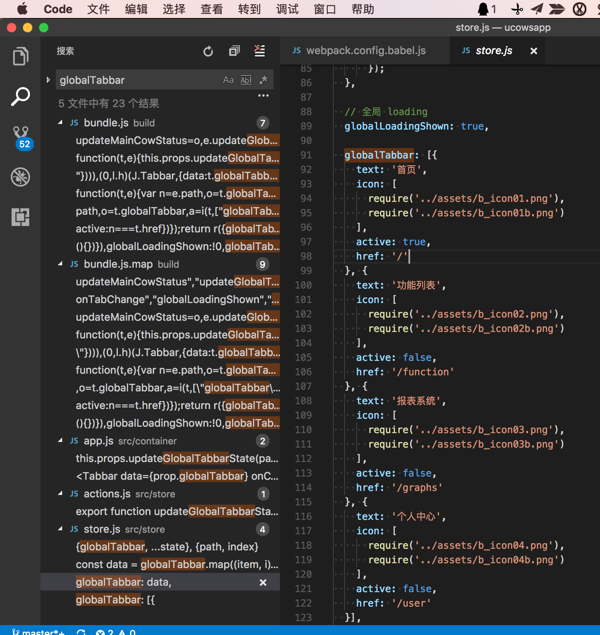The height and width of the screenshot is (635, 600).
Task: Open the Extensions view in activity bar
Action: [x=20, y=216]
